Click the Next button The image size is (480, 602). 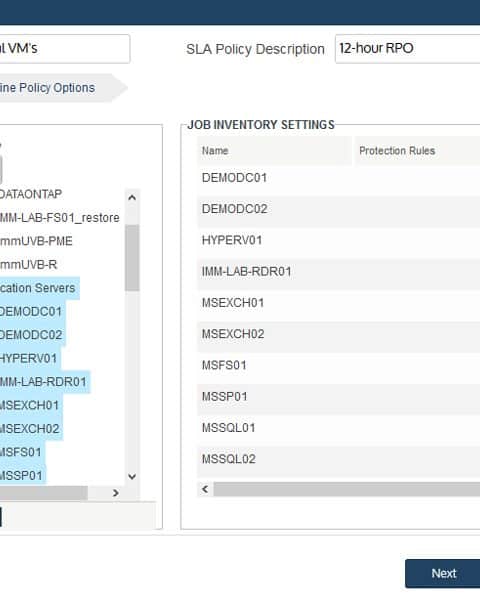click(442, 573)
